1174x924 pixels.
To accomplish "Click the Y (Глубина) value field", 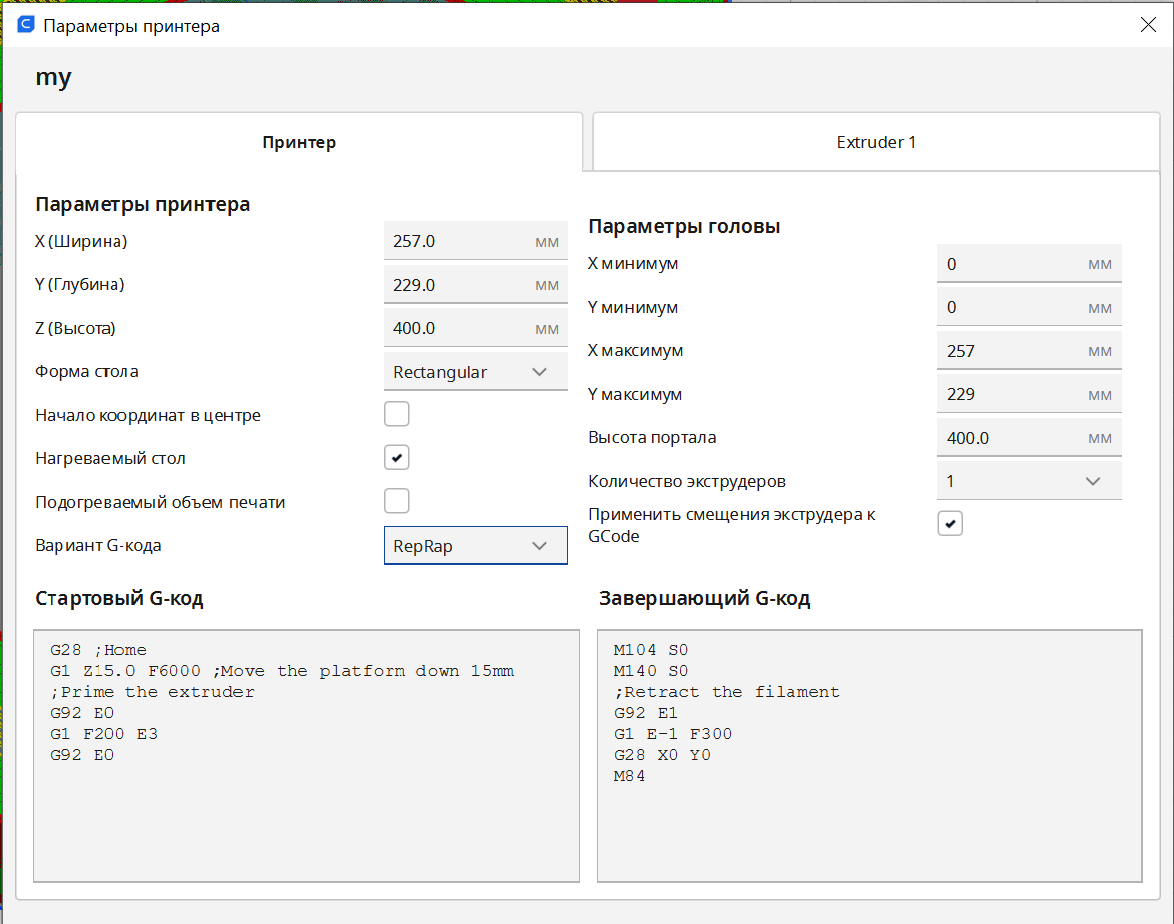I will tap(460, 285).
